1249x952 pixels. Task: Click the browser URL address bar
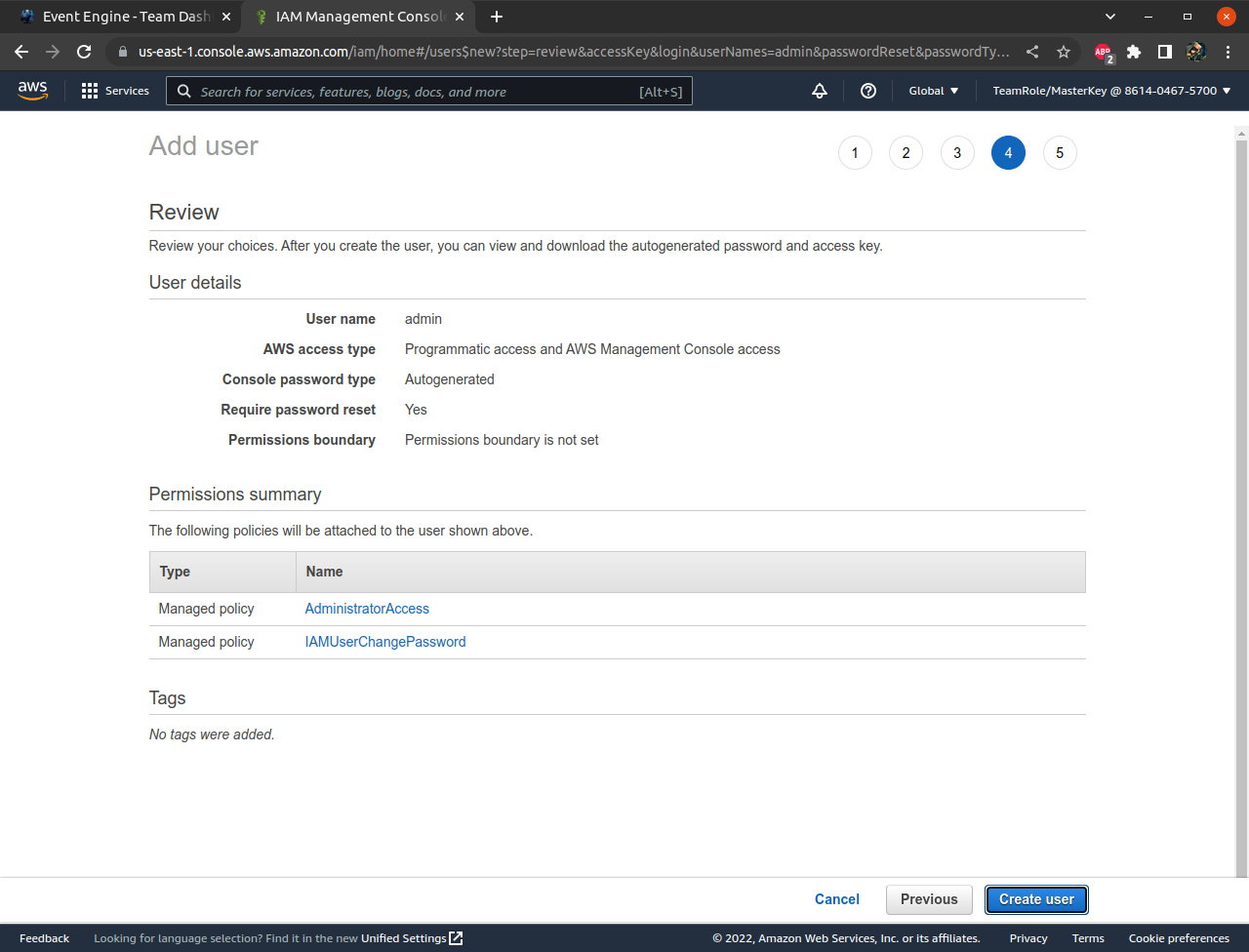tap(574, 52)
